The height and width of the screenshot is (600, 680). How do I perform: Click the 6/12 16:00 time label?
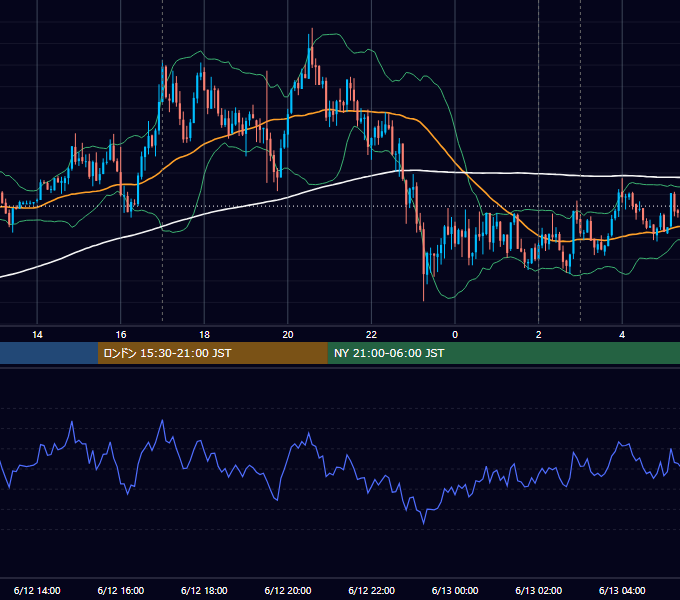point(121,590)
